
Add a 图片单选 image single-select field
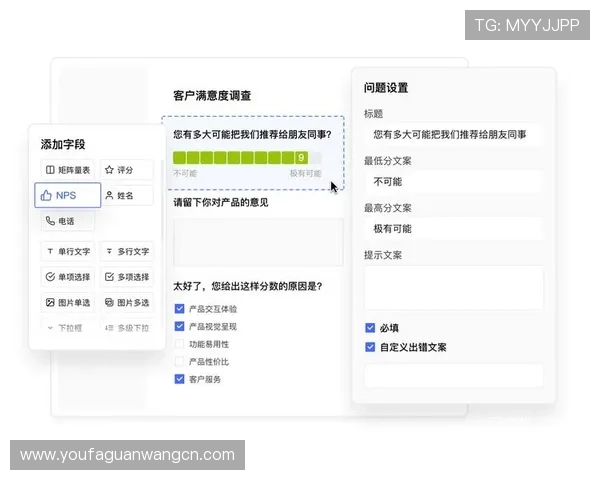click(68, 302)
